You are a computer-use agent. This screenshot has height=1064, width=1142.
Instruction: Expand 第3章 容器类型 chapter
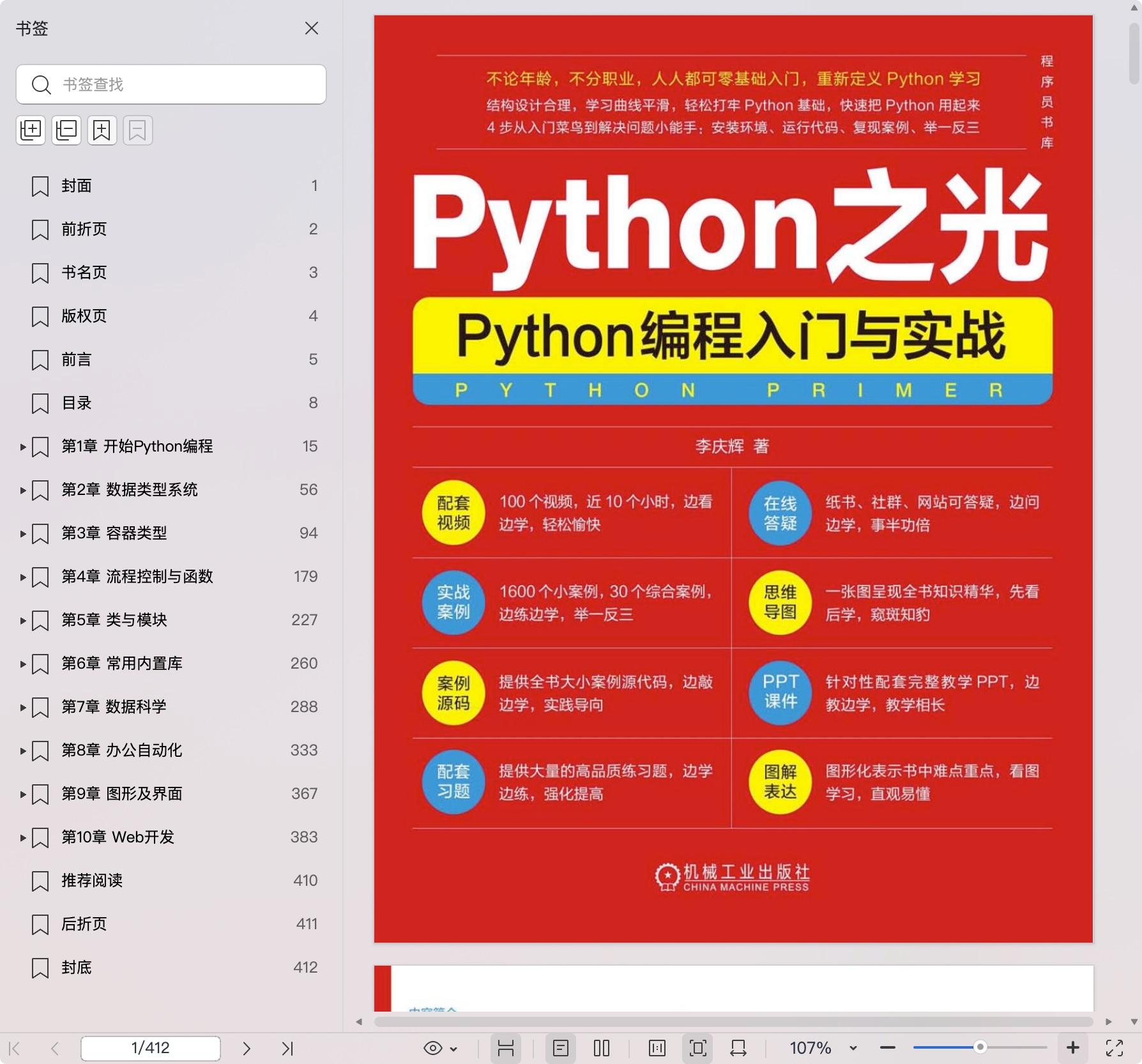[23, 534]
